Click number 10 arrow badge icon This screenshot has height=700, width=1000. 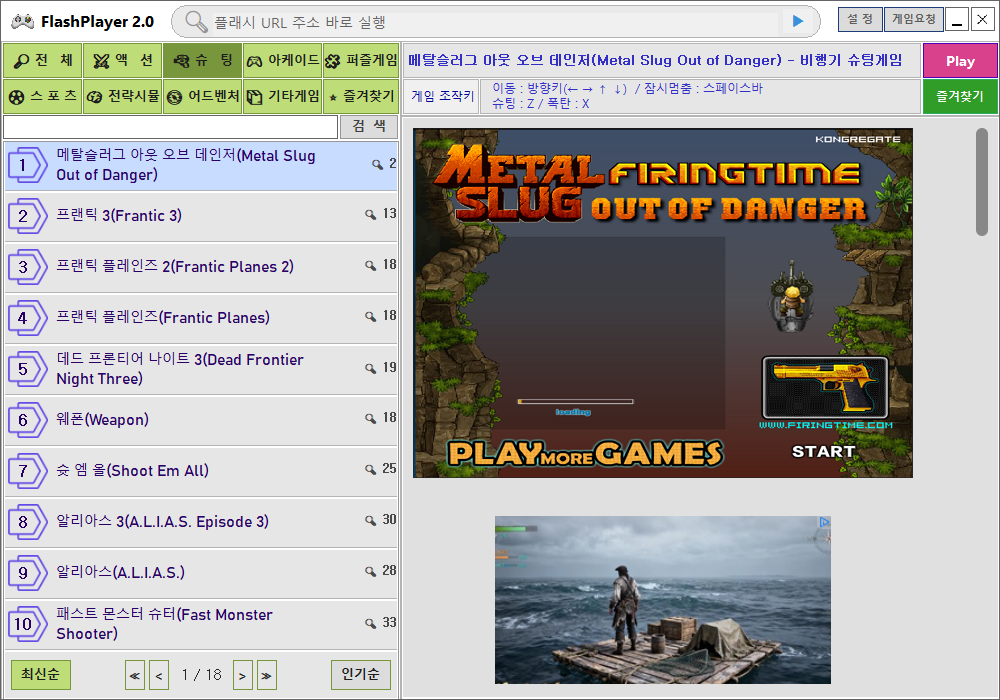tap(27, 624)
